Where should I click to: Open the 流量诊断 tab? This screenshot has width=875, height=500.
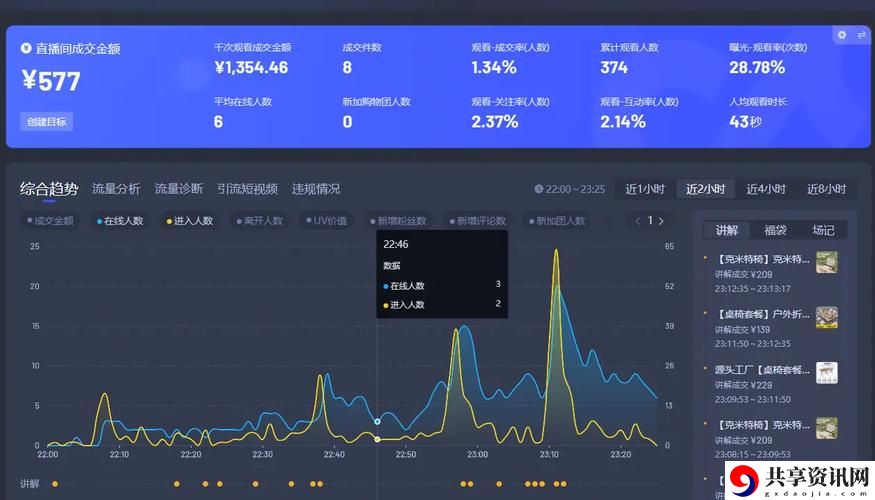coord(179,189)
